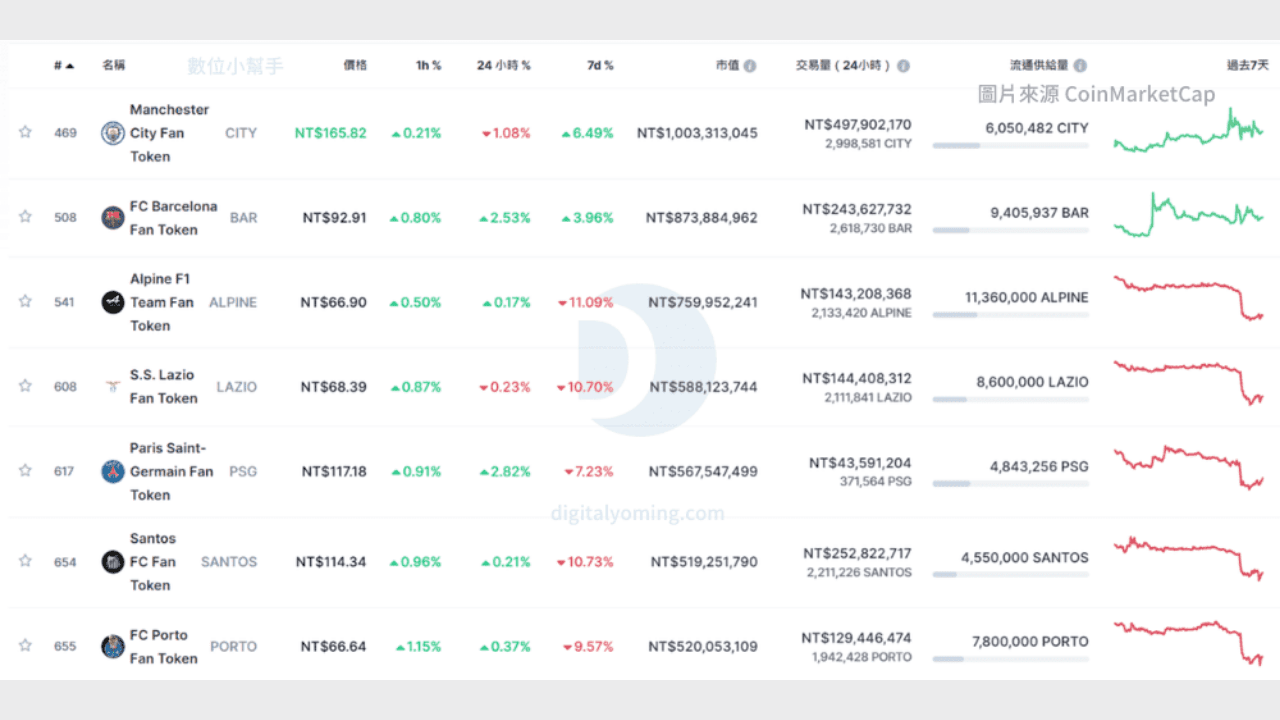Open the PSG 7-day price sparkline chart
This screenshot has height=720, width=1280.
click(1188, 467)
